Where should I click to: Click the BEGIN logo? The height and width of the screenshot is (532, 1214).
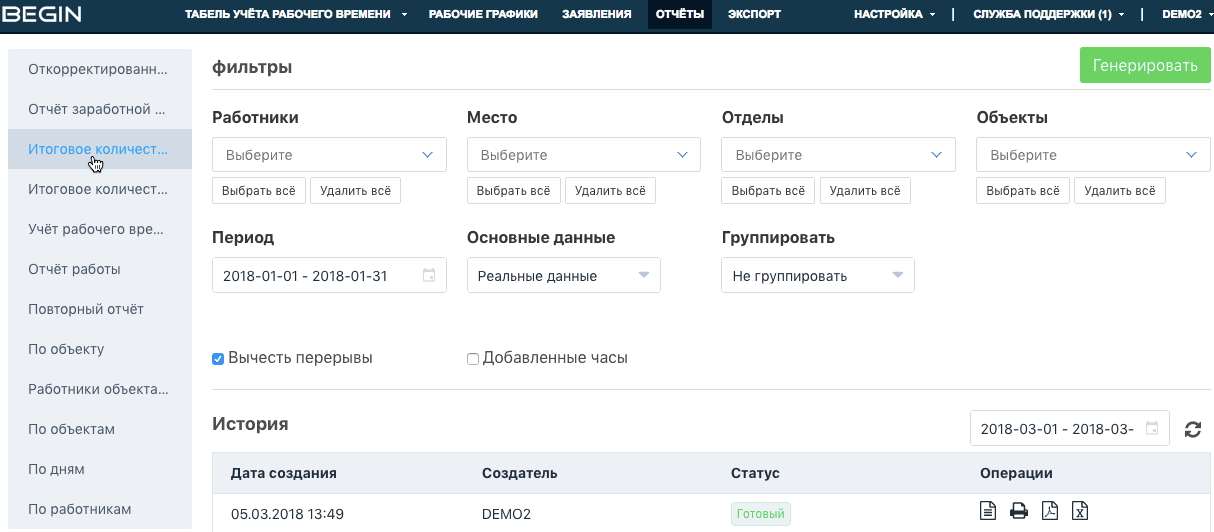(42, 14)
